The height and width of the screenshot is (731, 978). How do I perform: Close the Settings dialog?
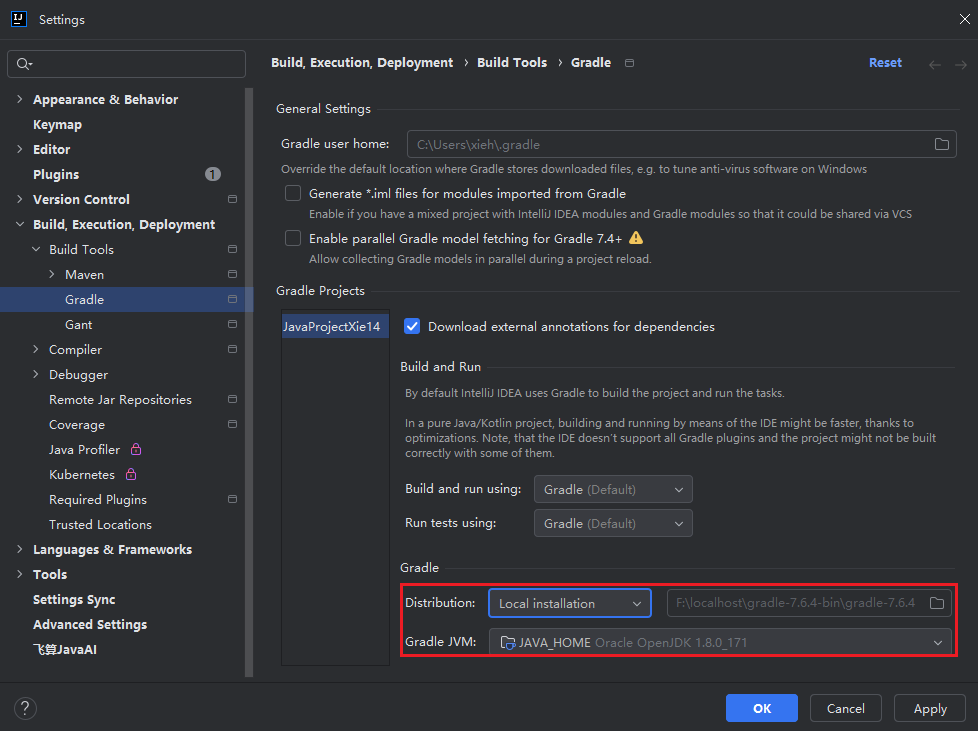pyautogui.click(x=964, y=19)
